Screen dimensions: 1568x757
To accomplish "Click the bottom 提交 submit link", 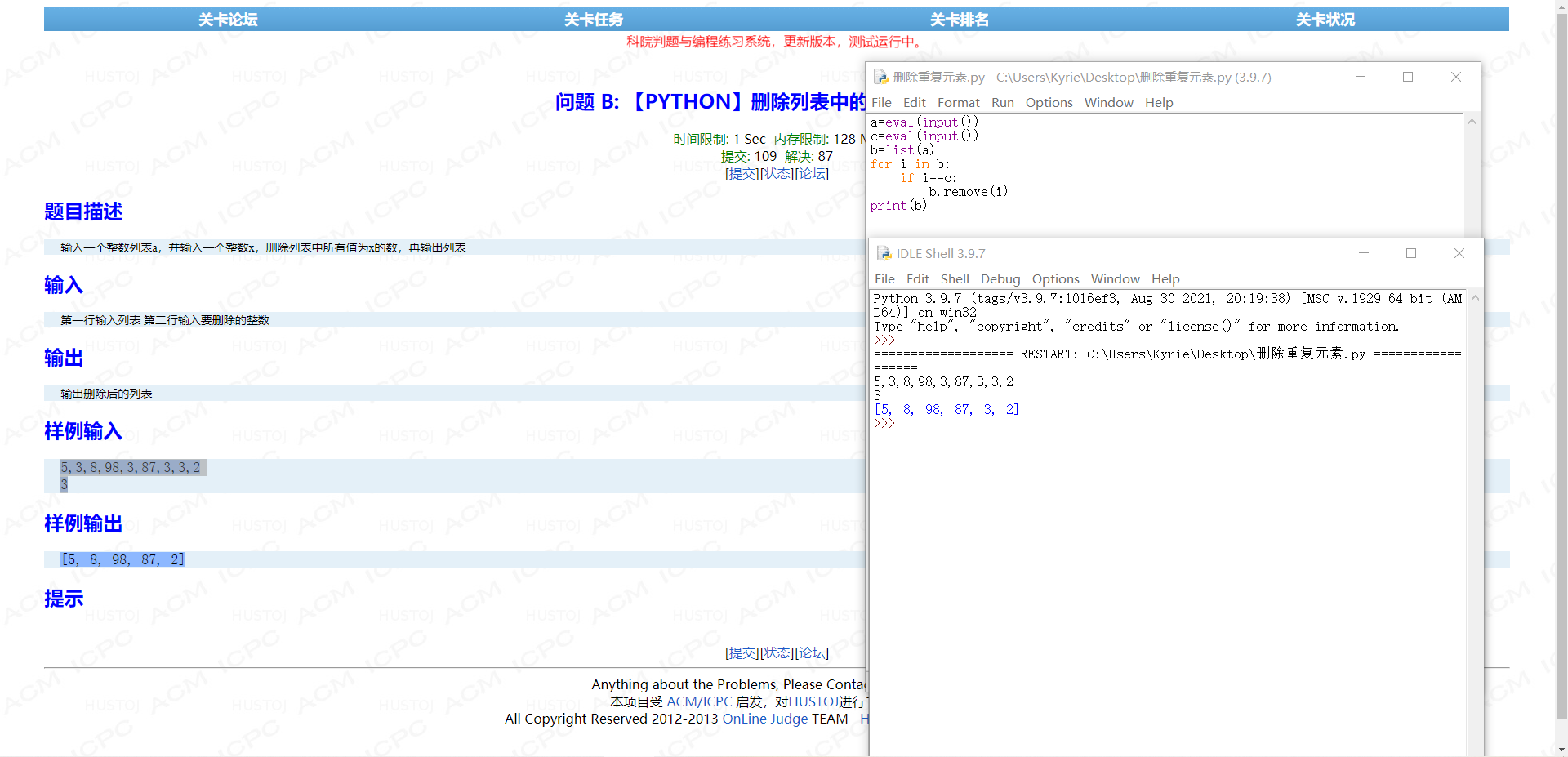I will [742, 653].
